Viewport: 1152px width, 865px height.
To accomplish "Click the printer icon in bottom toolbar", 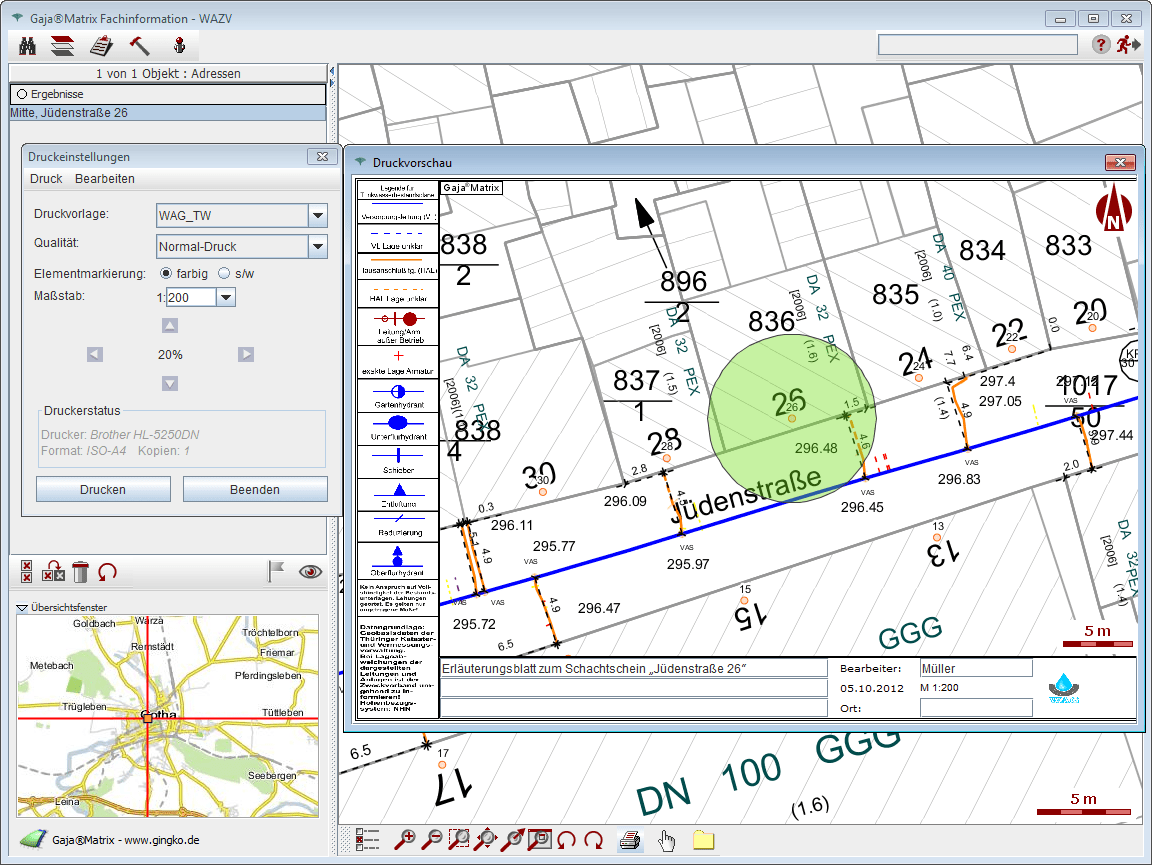I will click(x=629, y=840).
